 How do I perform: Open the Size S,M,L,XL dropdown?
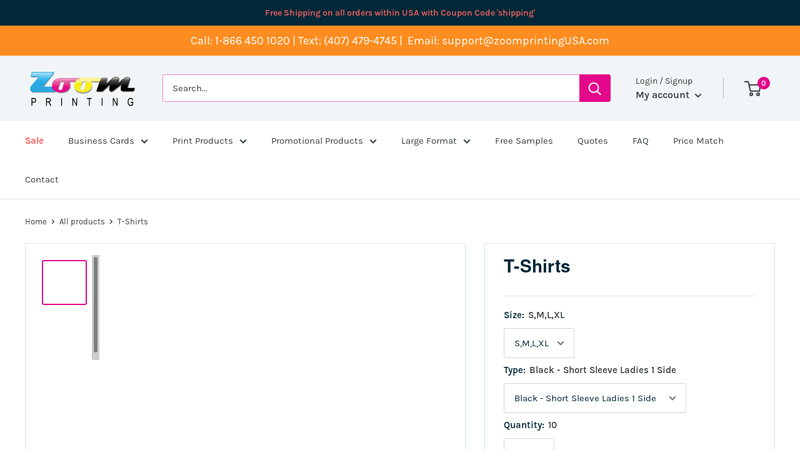pyautogui.click(x=539, y=343)
